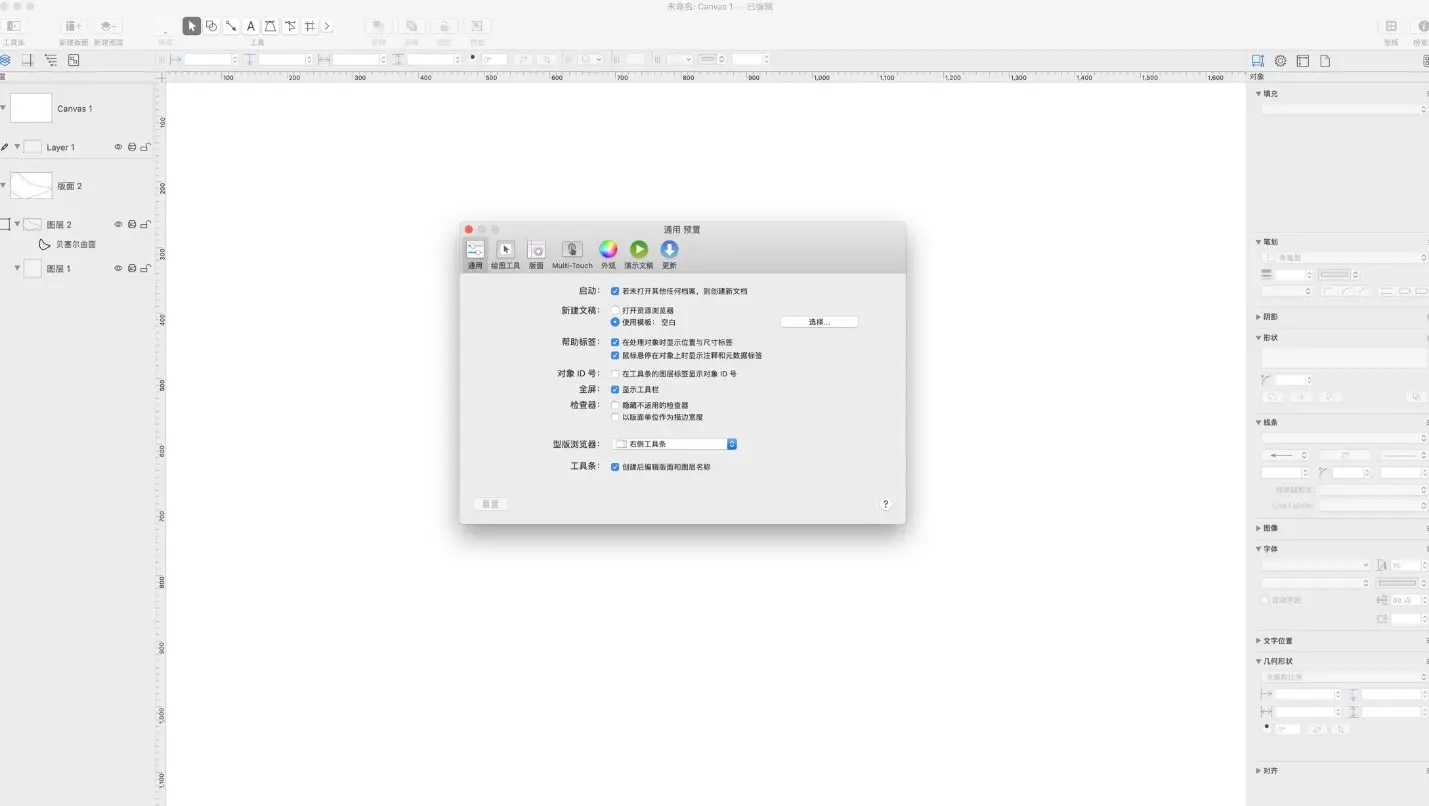
Task: Open the 绘图工具 preferences tab
Action: click(505, 255)
